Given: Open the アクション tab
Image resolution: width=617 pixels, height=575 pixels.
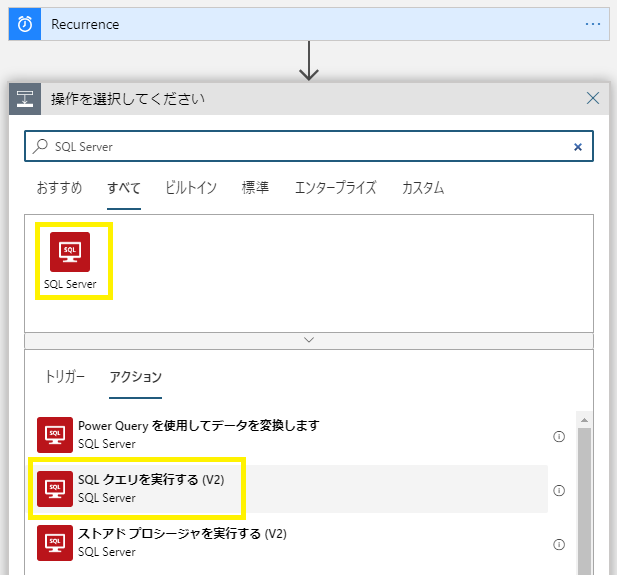Looking at the screenshot, I should 135,377.
